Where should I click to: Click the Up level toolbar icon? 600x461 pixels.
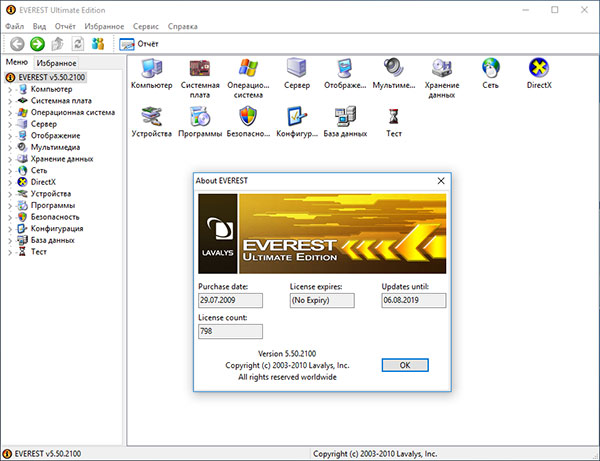click(57, 44)
